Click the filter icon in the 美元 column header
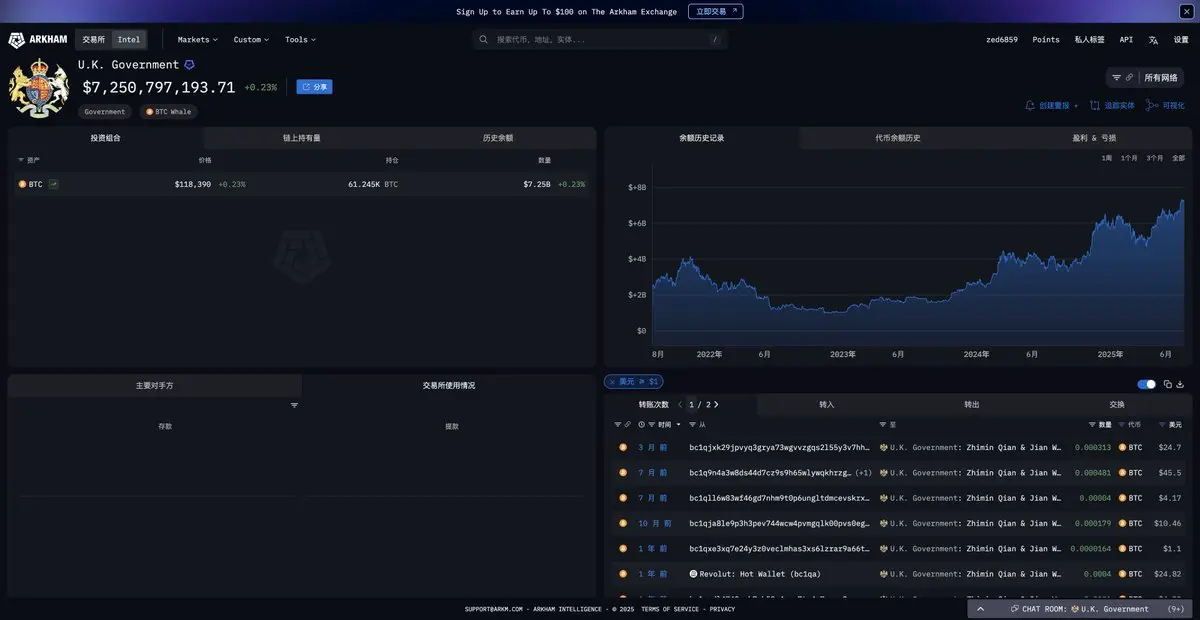This screenshot has height=620, width=1200. 1160,425
